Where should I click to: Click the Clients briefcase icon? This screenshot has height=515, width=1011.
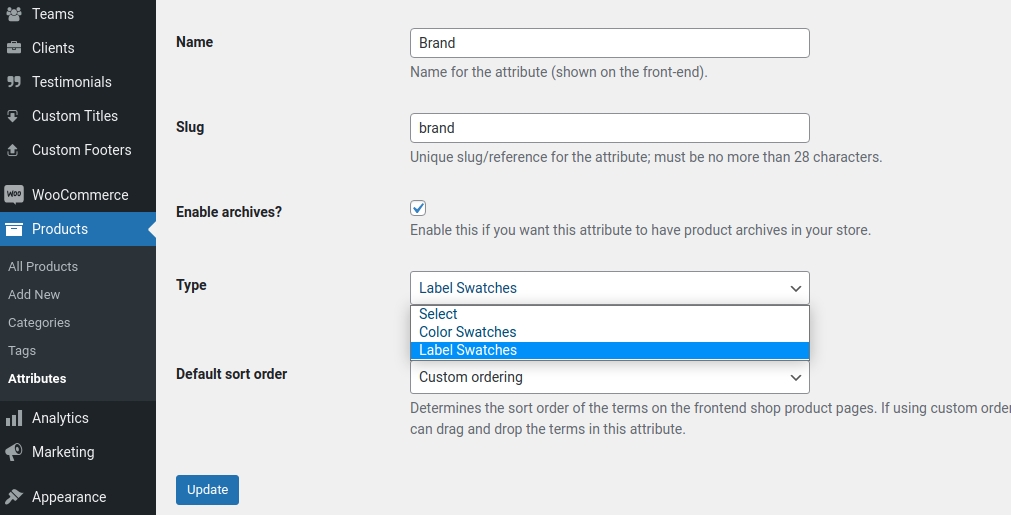click(x=14, y=48)
